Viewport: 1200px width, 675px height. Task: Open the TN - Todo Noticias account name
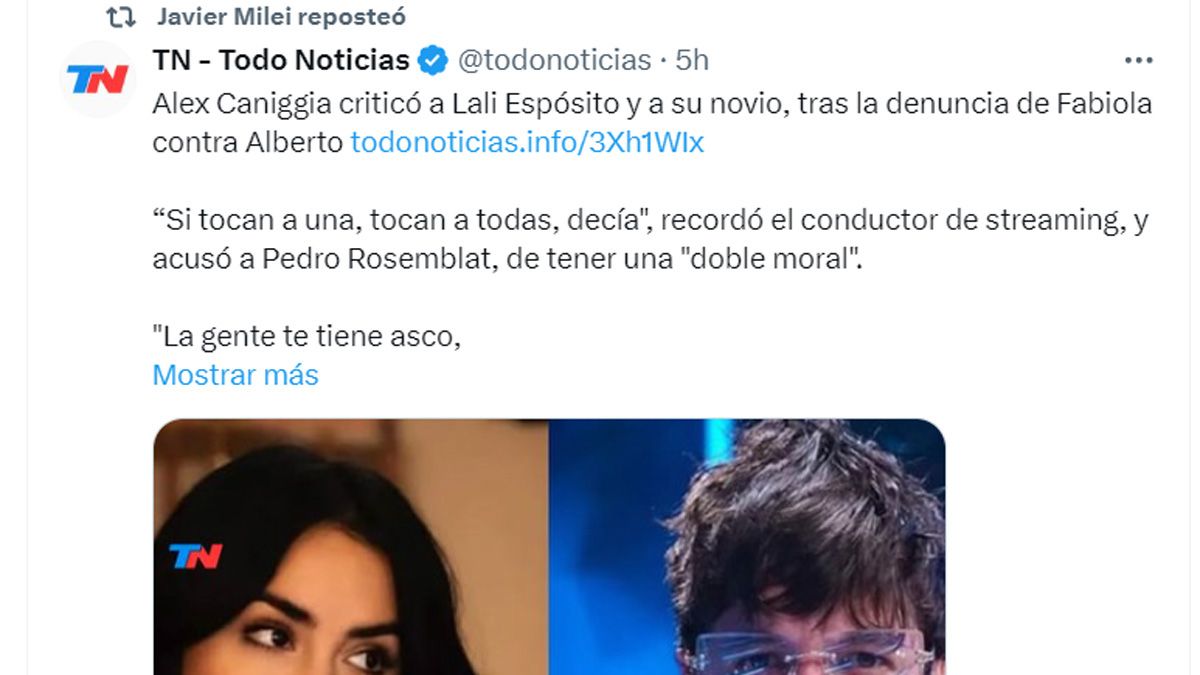click(x=281, y=60)
